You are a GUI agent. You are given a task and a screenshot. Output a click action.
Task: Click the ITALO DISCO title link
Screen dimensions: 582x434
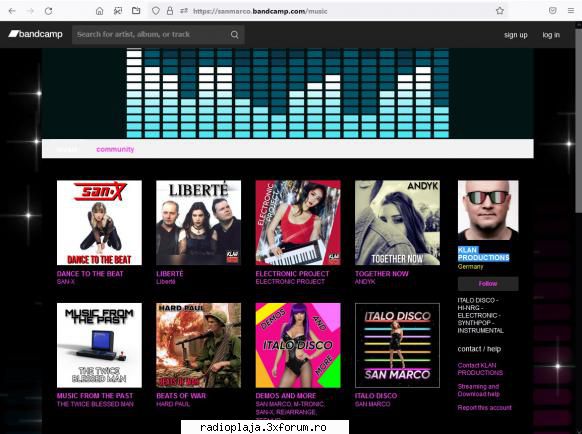[376, 396]
